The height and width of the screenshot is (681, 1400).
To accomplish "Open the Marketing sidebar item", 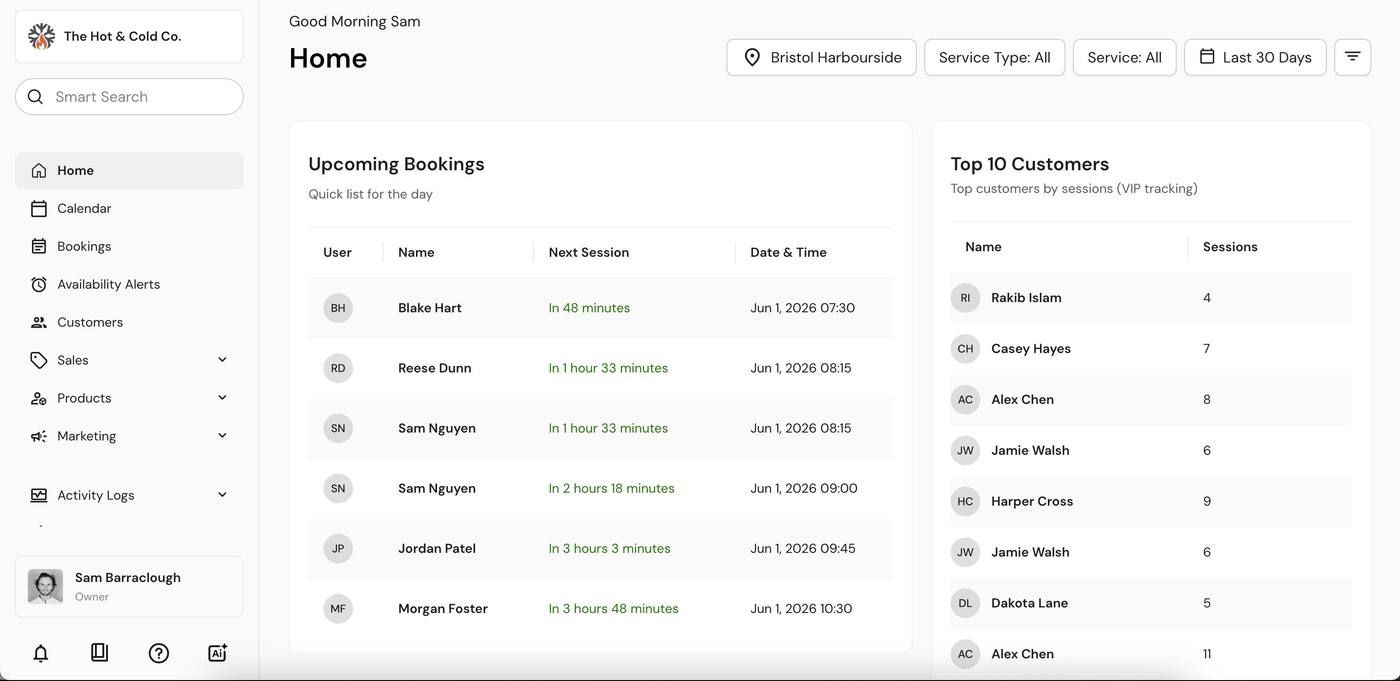I will pos(129,436).
